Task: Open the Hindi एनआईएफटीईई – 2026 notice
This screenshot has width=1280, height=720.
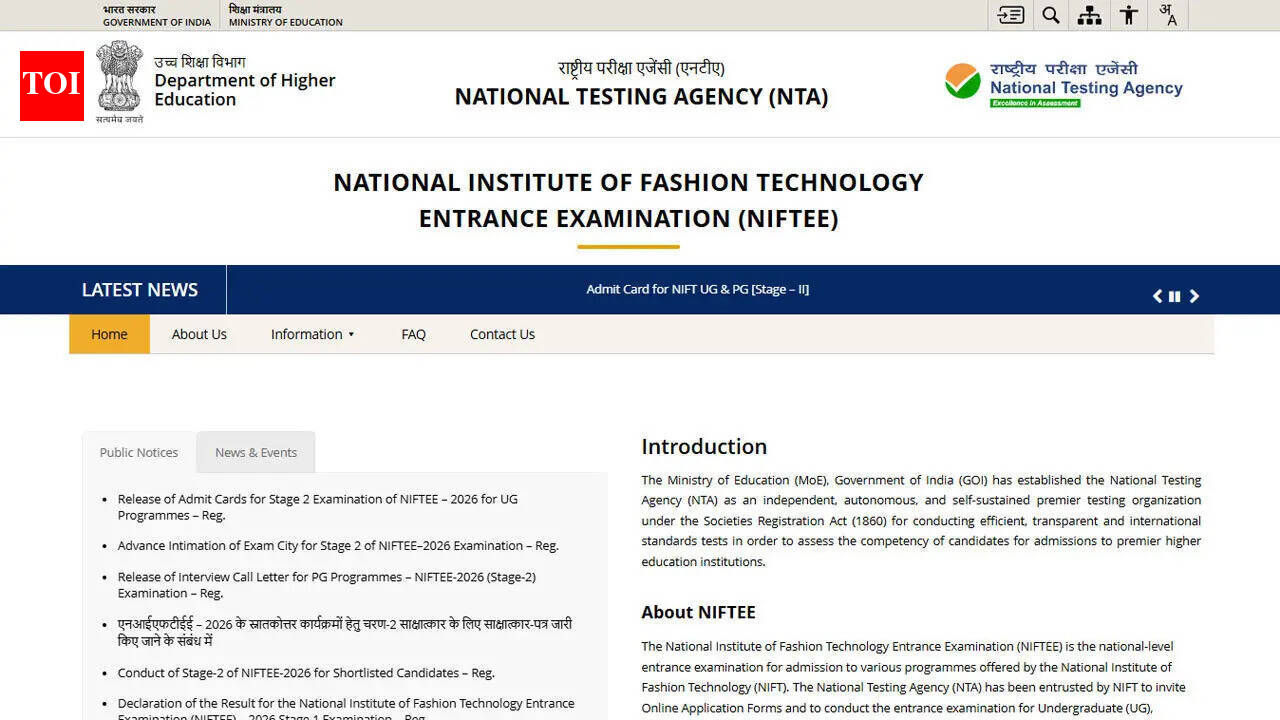Action: (x=345, y=632)
